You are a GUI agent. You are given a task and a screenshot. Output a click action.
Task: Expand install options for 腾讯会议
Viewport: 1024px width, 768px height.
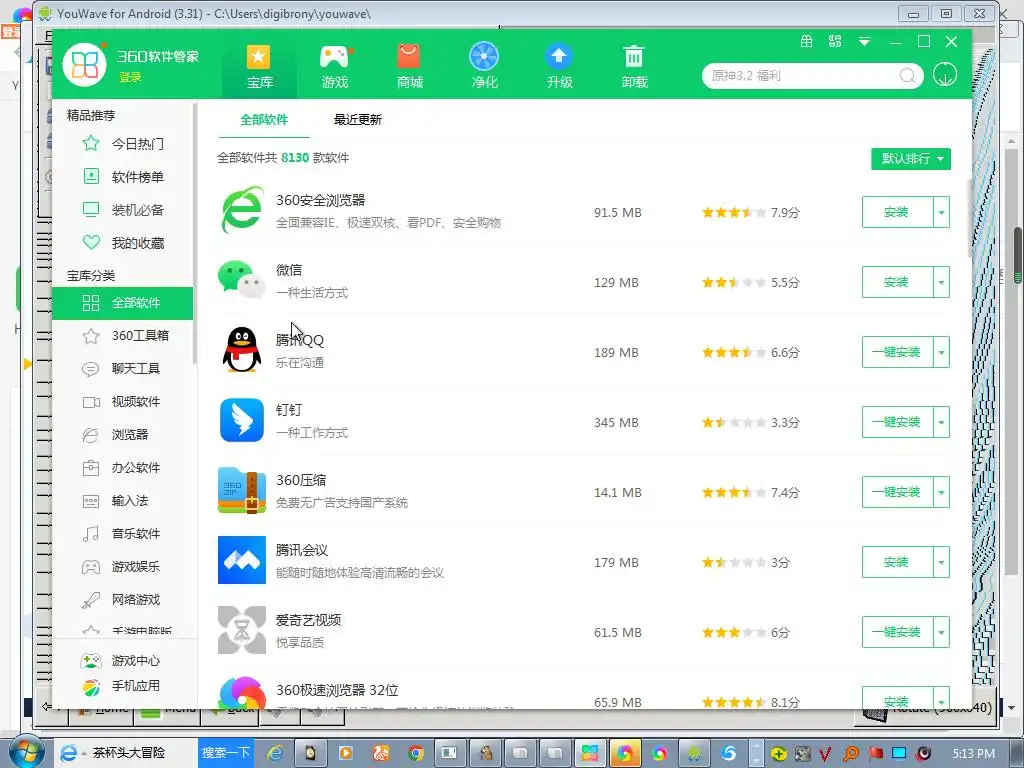[941, 562]
